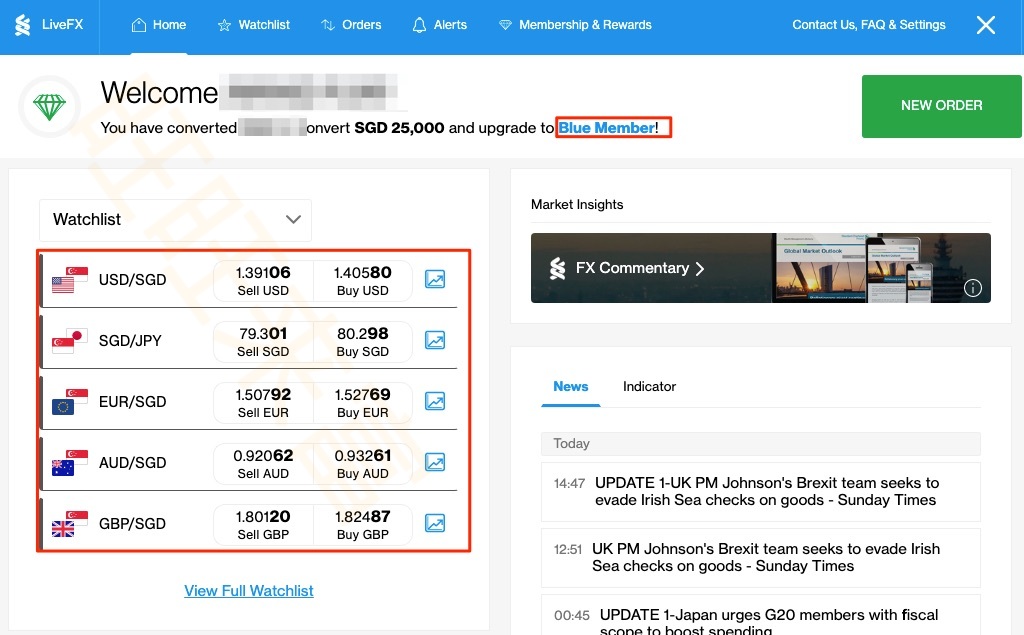Click the USD/SGD pair name
Viewport: 1024px width, 635px height.
[133, 280]
